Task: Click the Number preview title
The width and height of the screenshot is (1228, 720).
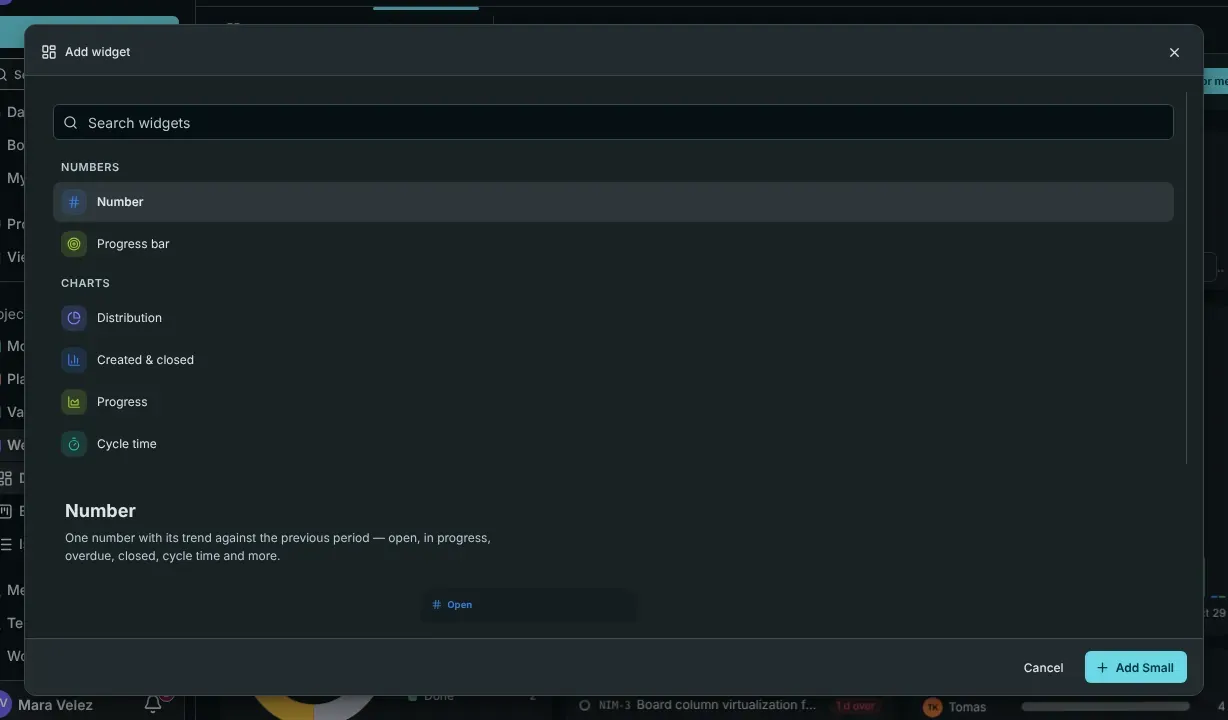Action: click(x=100, y=511)
